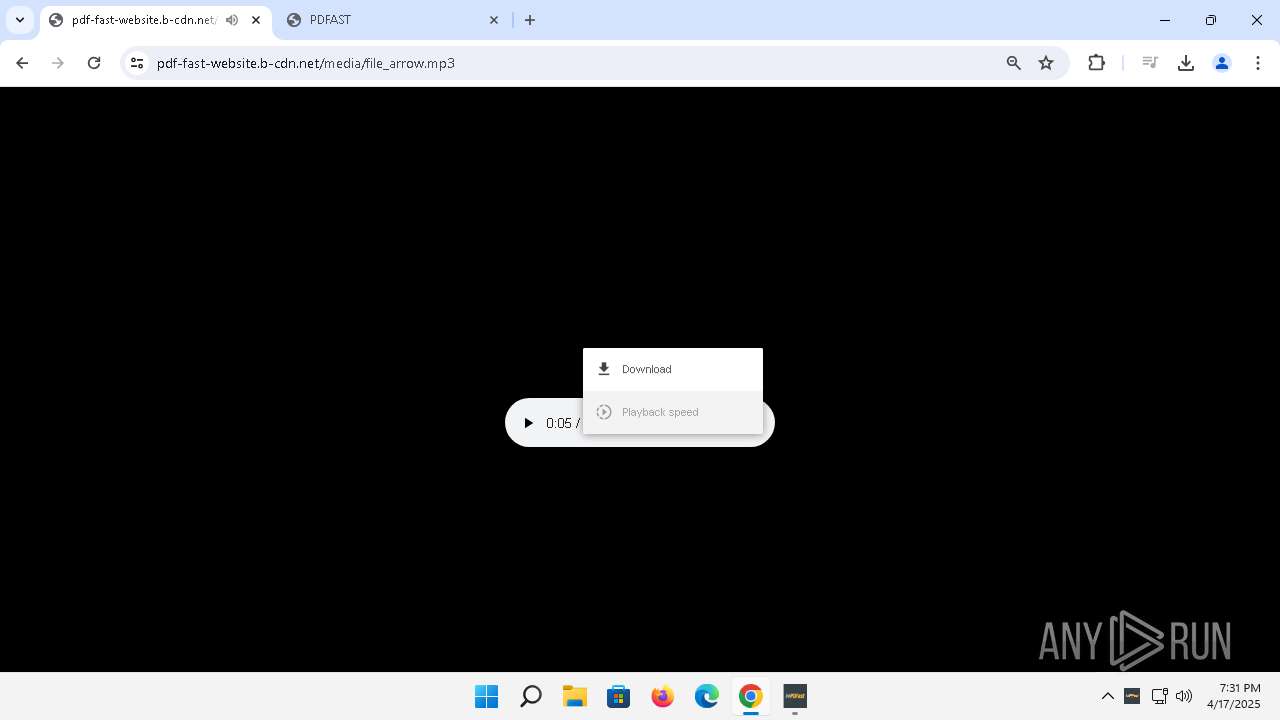Close the pdf-fast-website tab
The image size is (1280, 720).
click(x=255, y=20)
